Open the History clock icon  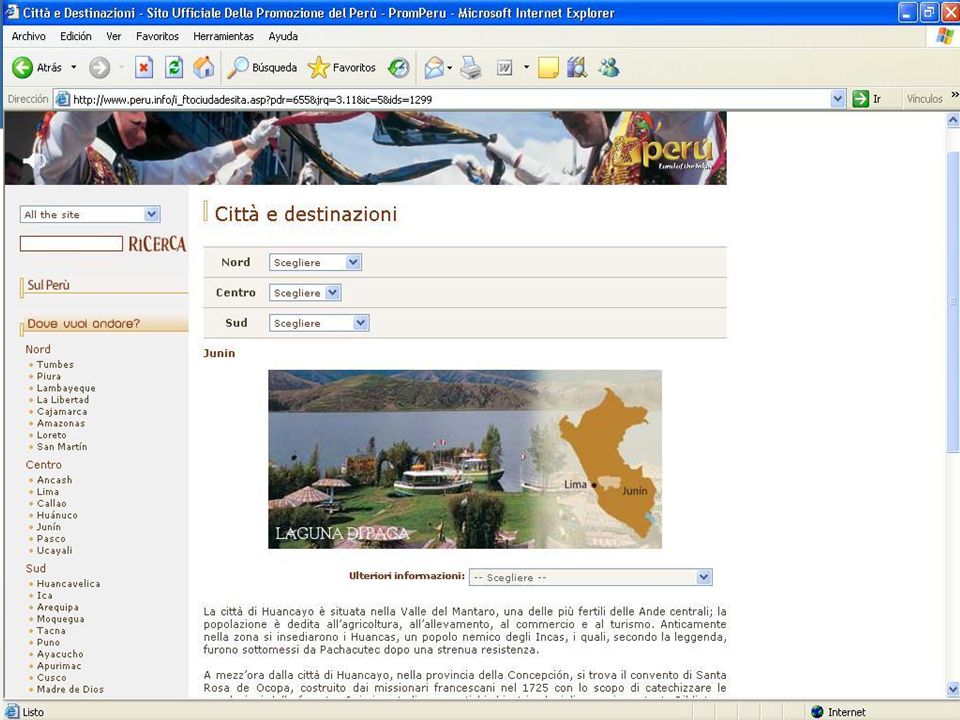coord(399,67)
